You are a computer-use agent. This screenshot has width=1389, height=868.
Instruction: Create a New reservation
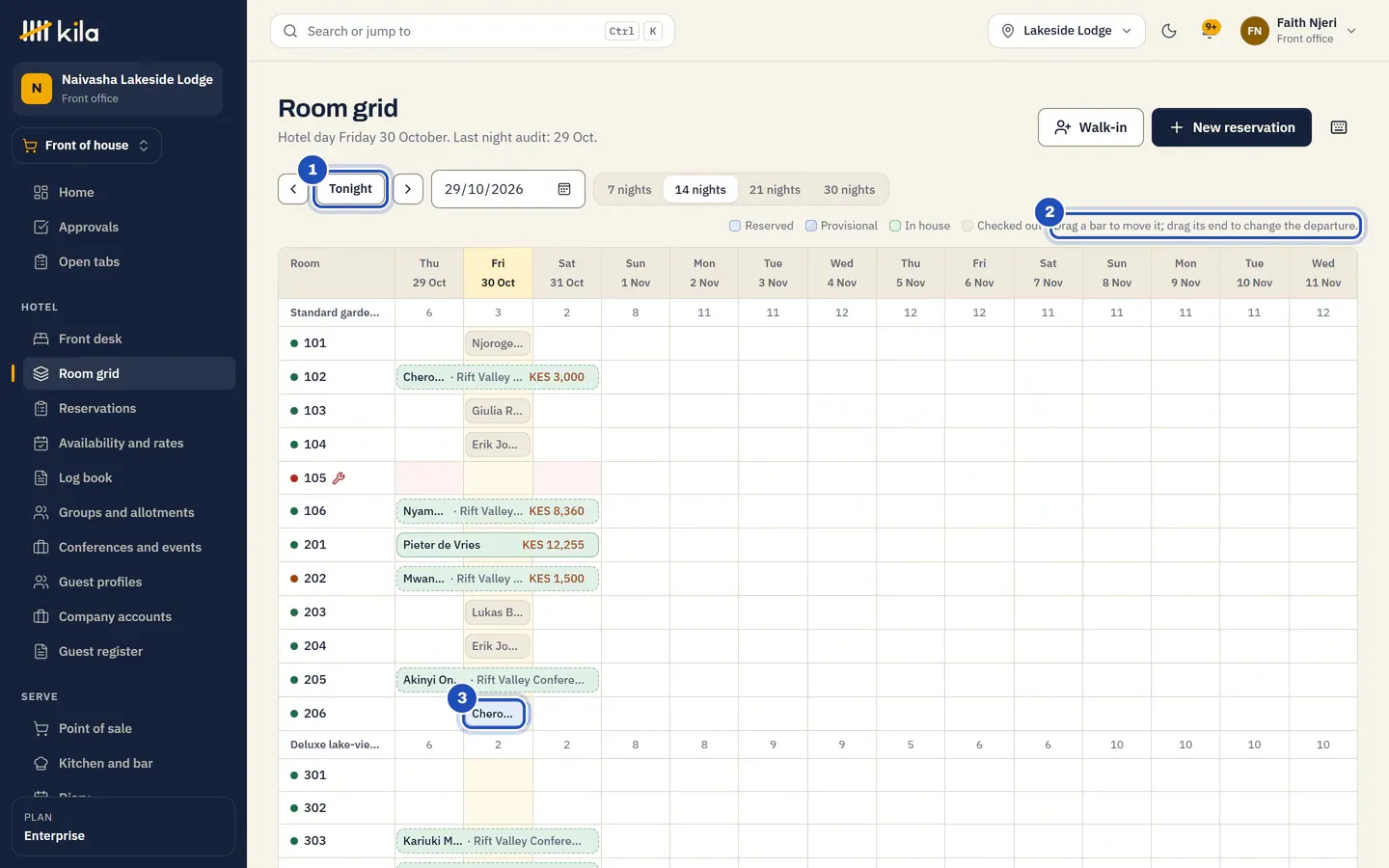[x=1232, y=127]
